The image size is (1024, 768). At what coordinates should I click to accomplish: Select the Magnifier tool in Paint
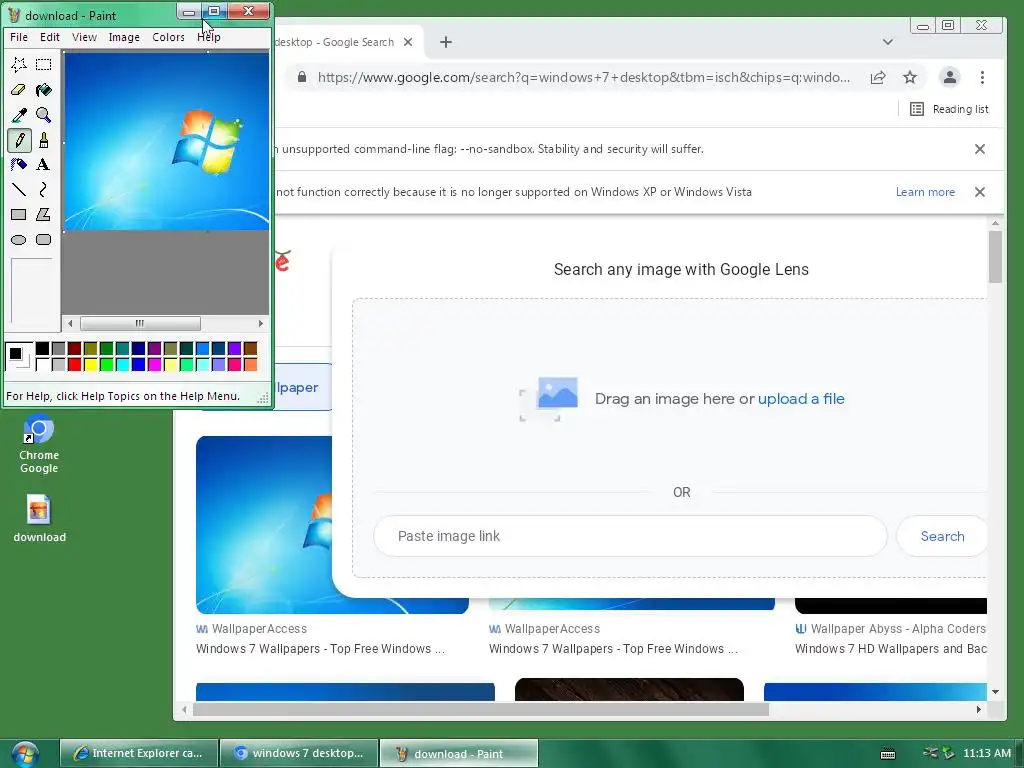click(44, 115)
